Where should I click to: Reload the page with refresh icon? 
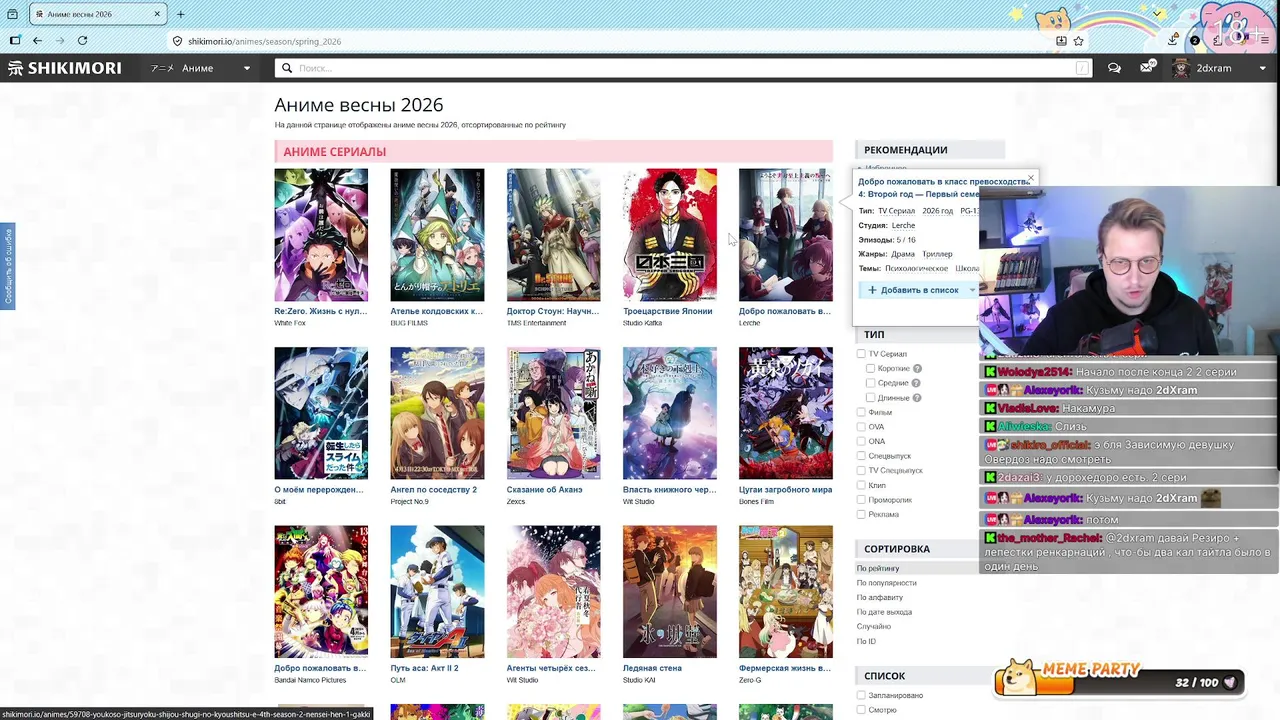tap(82, 41)
